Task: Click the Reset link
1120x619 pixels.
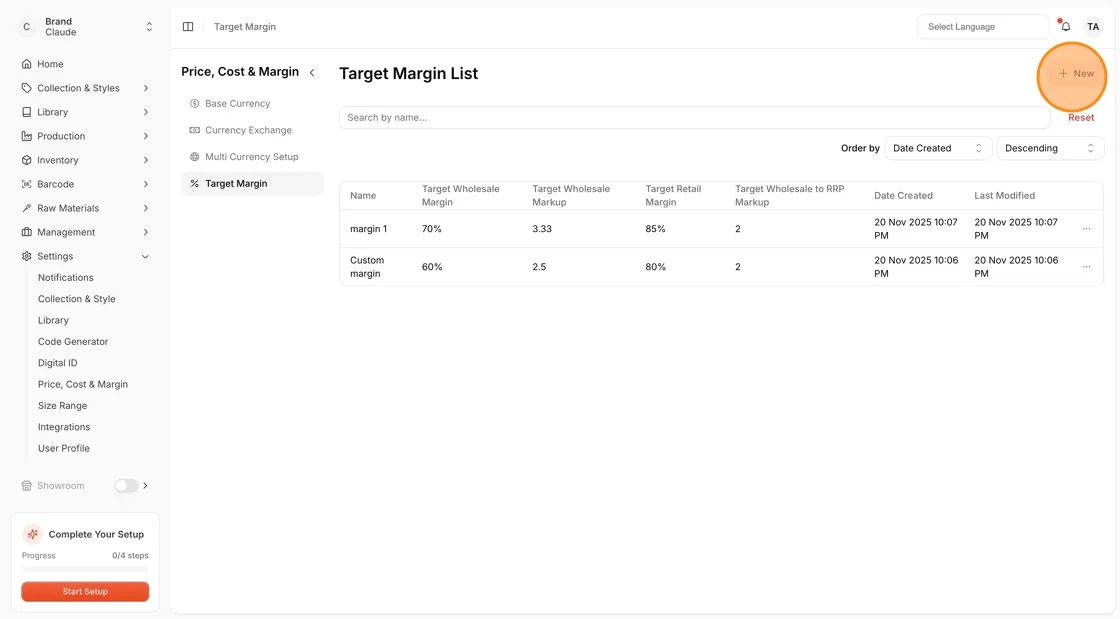Action: (1081, 118)
